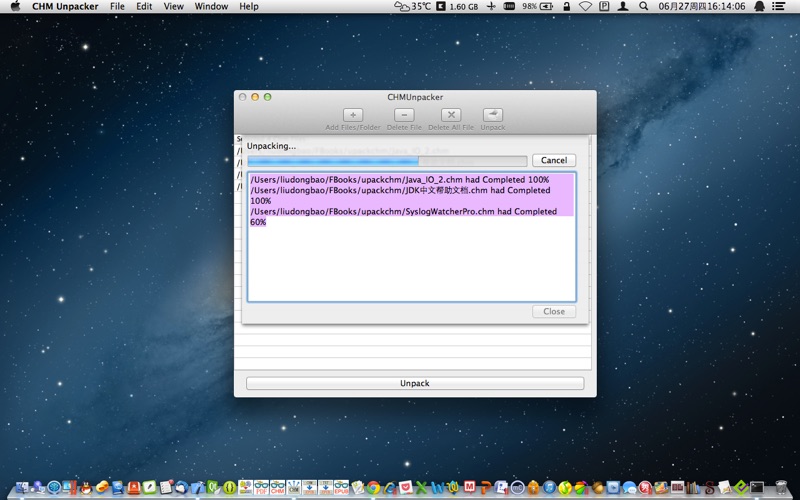Image resolution: width=800 pixels, height=500 pixels.
Task: Open the EPUB reader icon in the dock
Action: click(x=341, y=487)
